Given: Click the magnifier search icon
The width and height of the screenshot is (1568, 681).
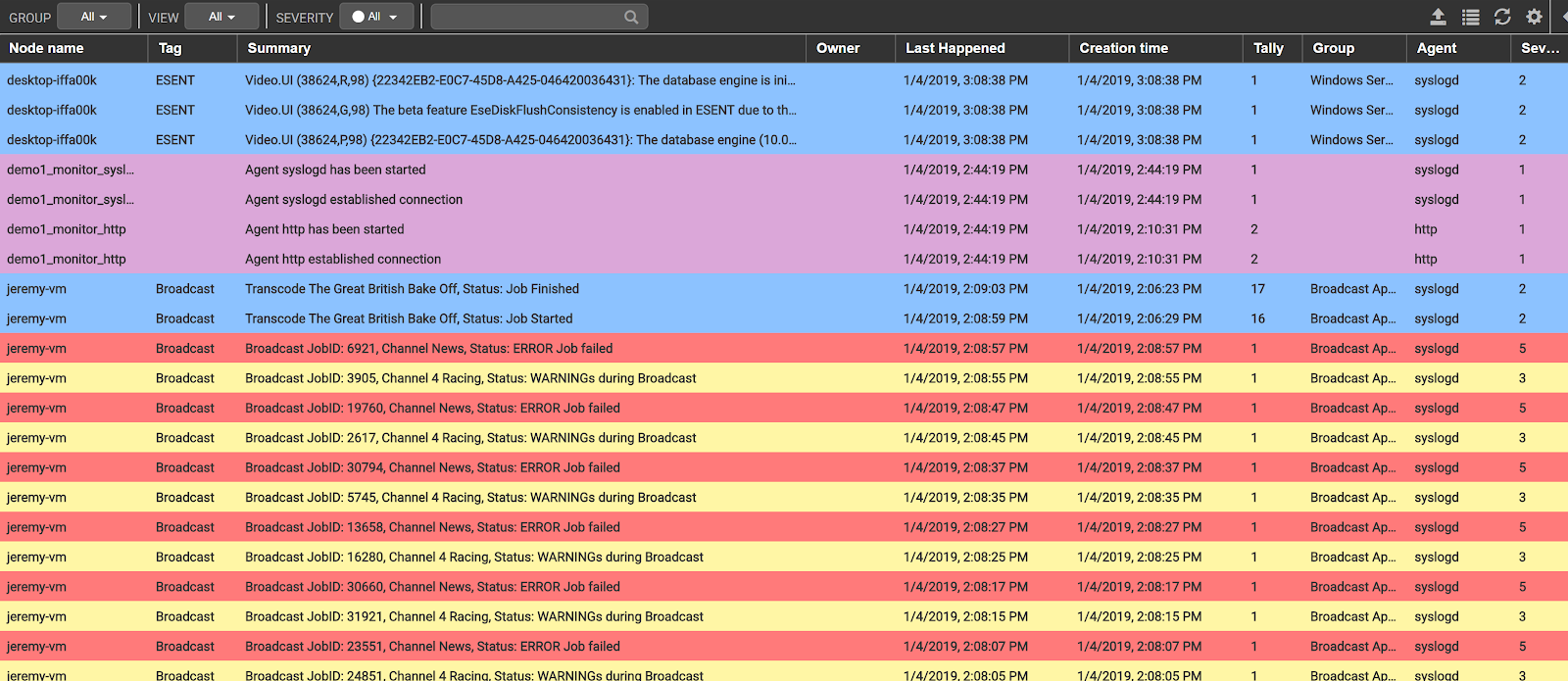Looking at the screenshot, I should (631, 17).
